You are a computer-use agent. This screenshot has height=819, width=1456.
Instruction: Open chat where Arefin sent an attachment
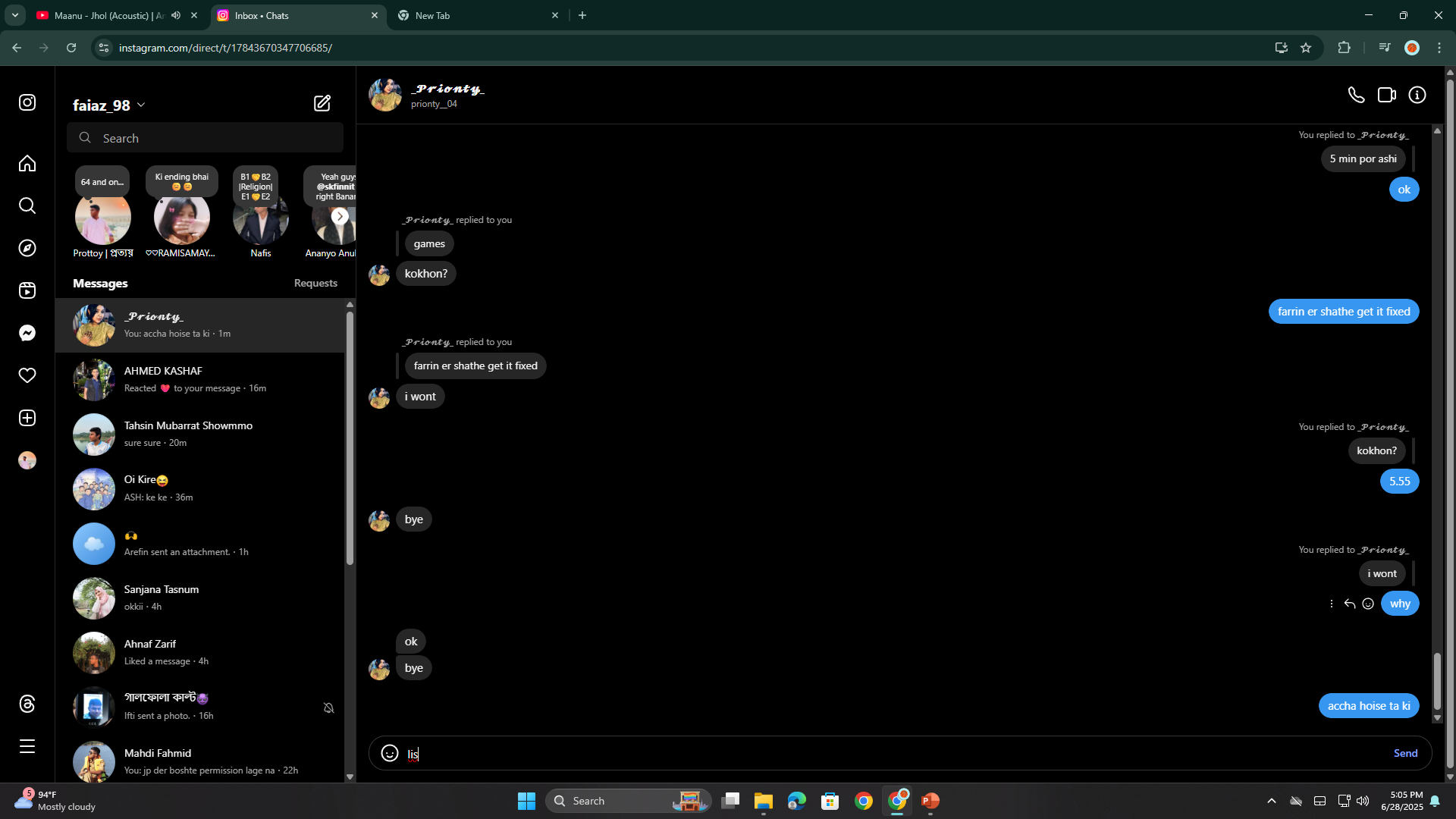pos(200,543)
